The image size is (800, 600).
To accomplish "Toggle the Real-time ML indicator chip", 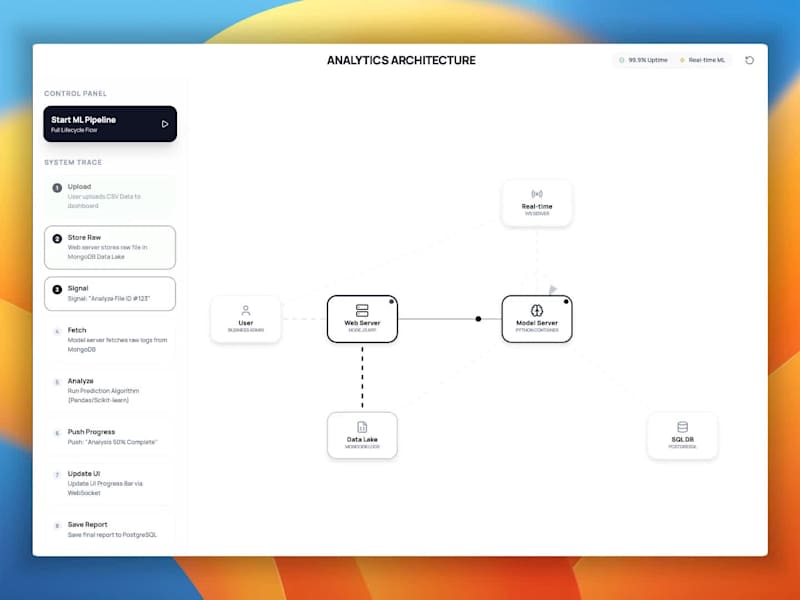I will click(702, 59).
